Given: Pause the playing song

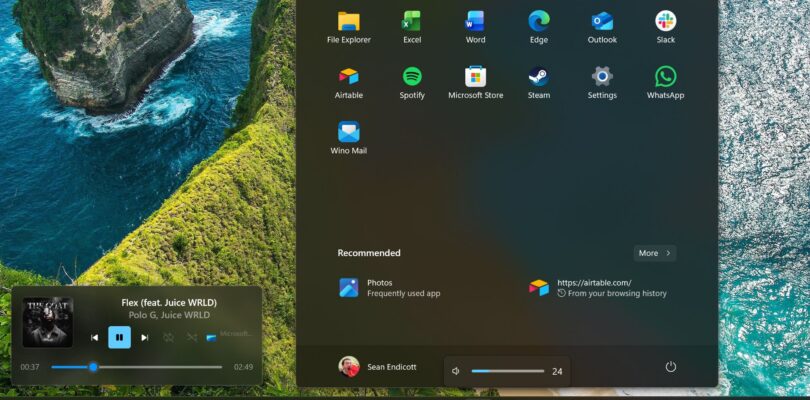Looking at the screenshot, I should coord(119,337).
